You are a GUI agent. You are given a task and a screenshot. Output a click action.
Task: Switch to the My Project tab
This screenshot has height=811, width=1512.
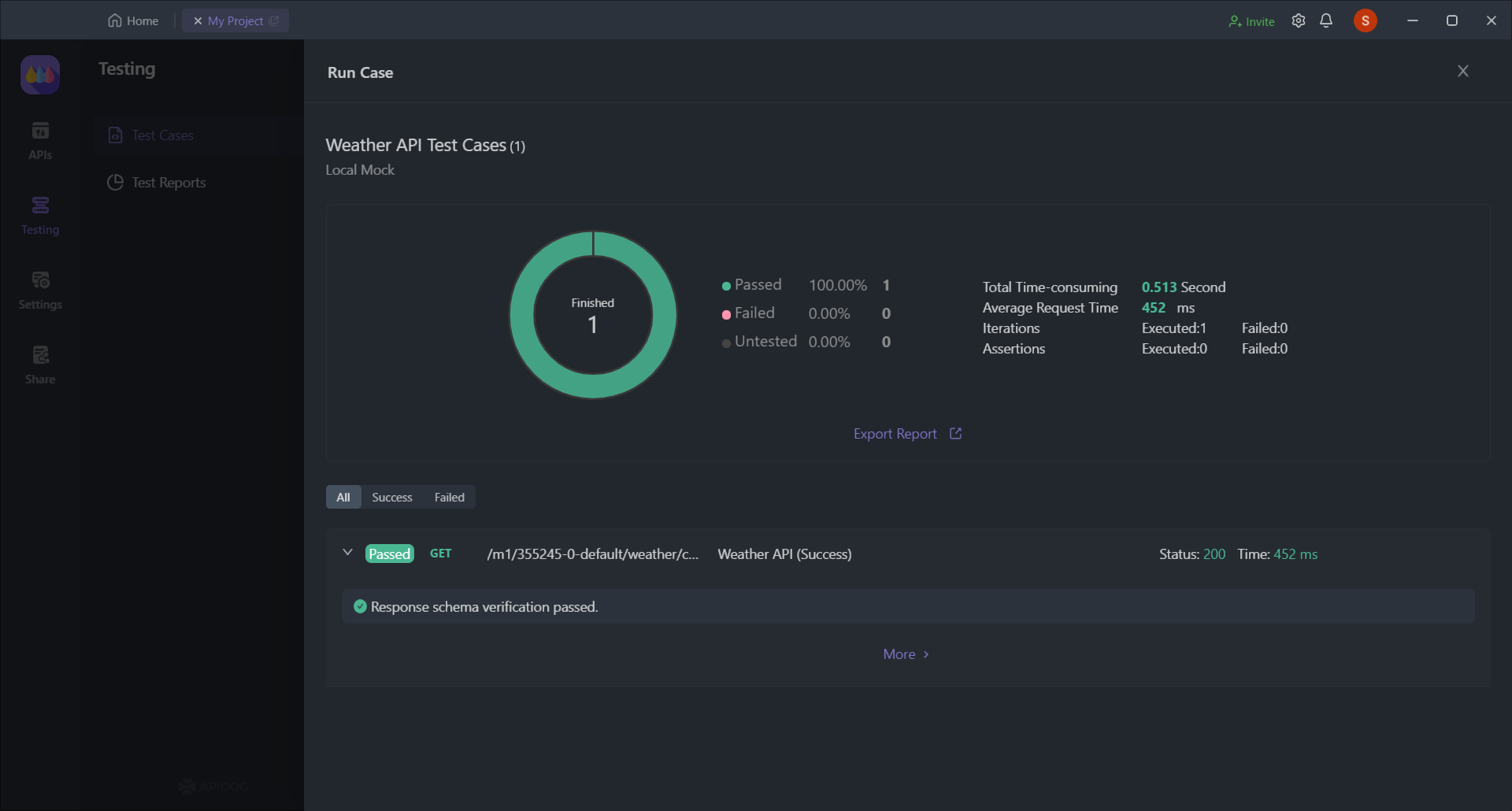point(235,20)
